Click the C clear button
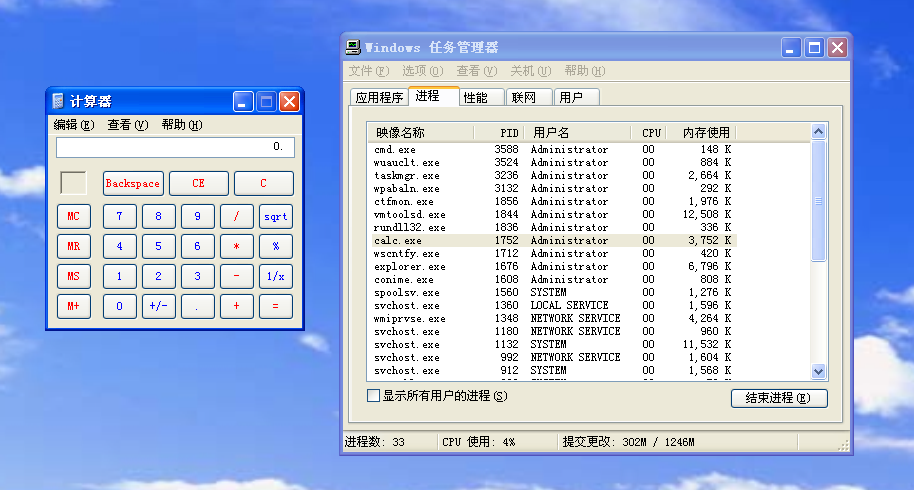 (x=263, y=184)
